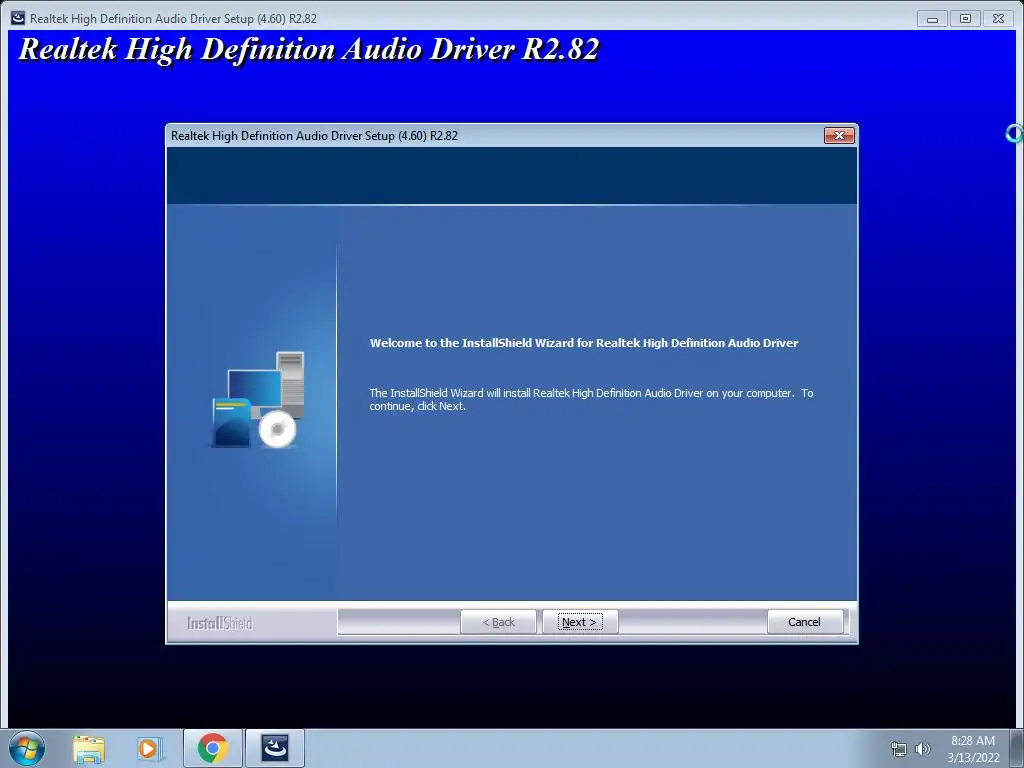Screen dimensions: 1024x768
Task: Click the Cancel button in the installer
Action: point(804,622)
